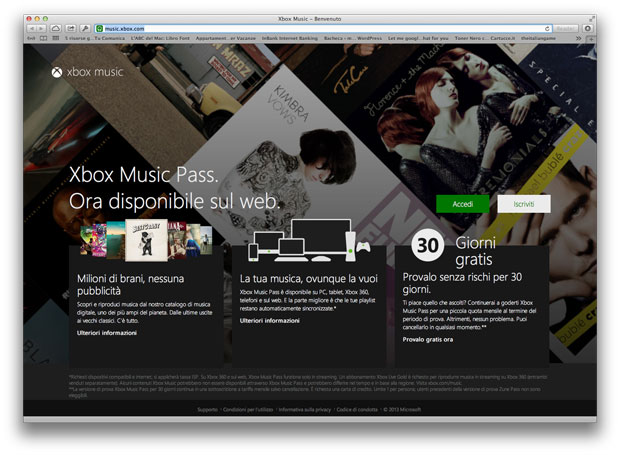The height and width of the screenshot is (455, 620).
Task: Open iCloud Tabs cloud icon
Action: click(56, 28)
